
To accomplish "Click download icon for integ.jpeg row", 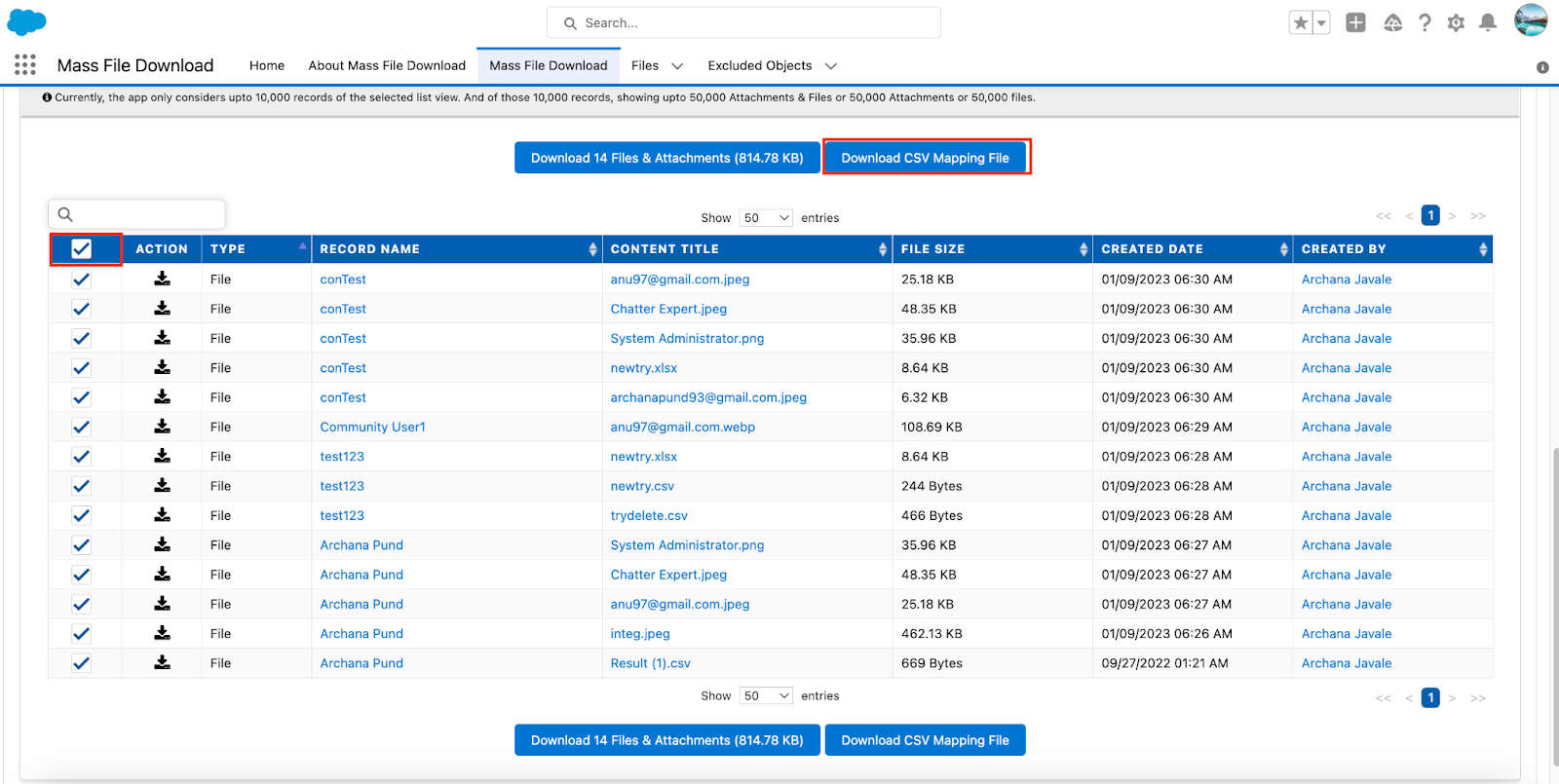I will point(162,633).
